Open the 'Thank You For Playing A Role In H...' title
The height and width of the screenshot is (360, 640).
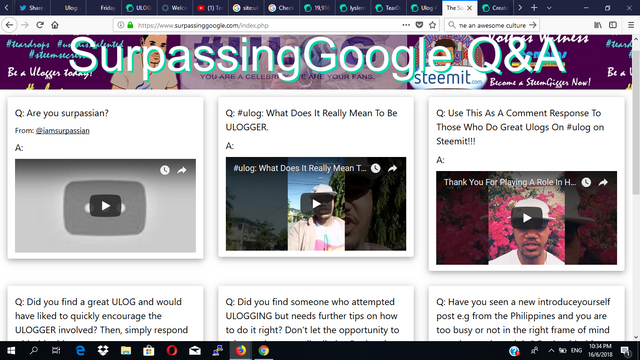pos(510,182)
